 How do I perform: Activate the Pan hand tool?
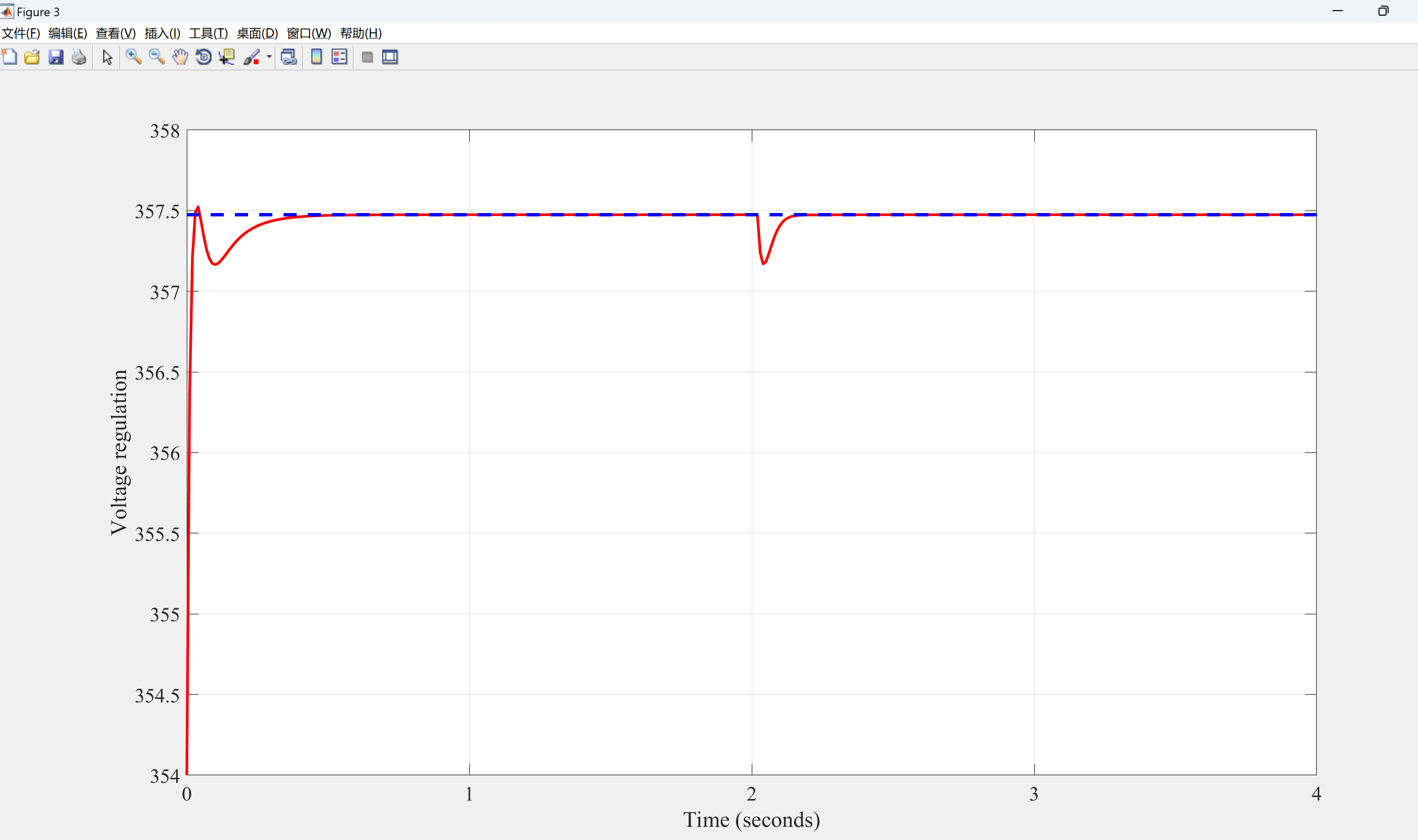coord(180,57)
